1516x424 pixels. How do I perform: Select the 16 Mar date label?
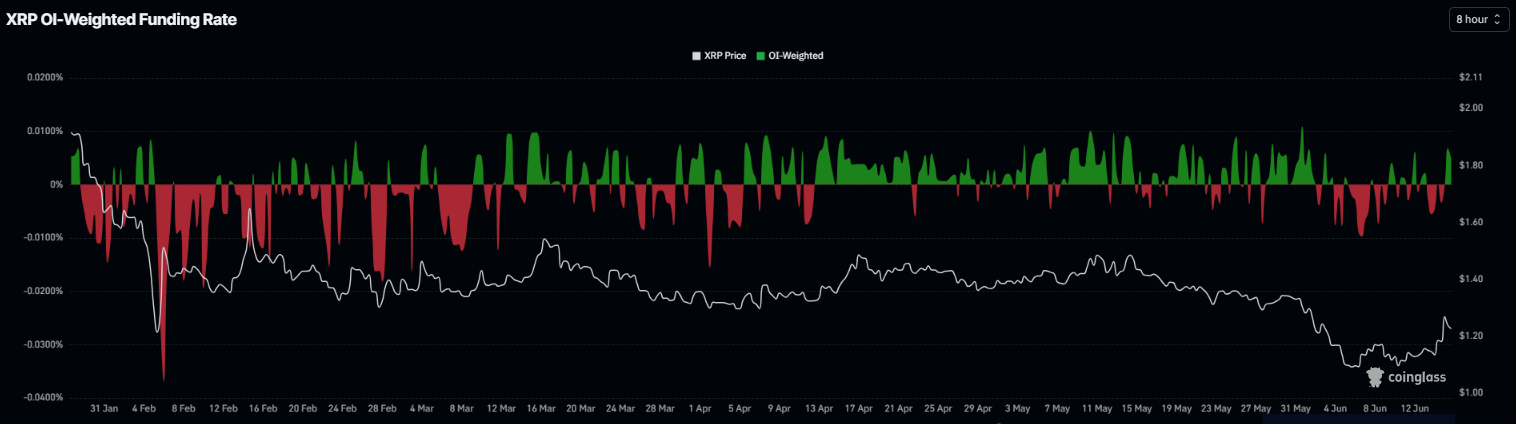[x=541, y=409]
